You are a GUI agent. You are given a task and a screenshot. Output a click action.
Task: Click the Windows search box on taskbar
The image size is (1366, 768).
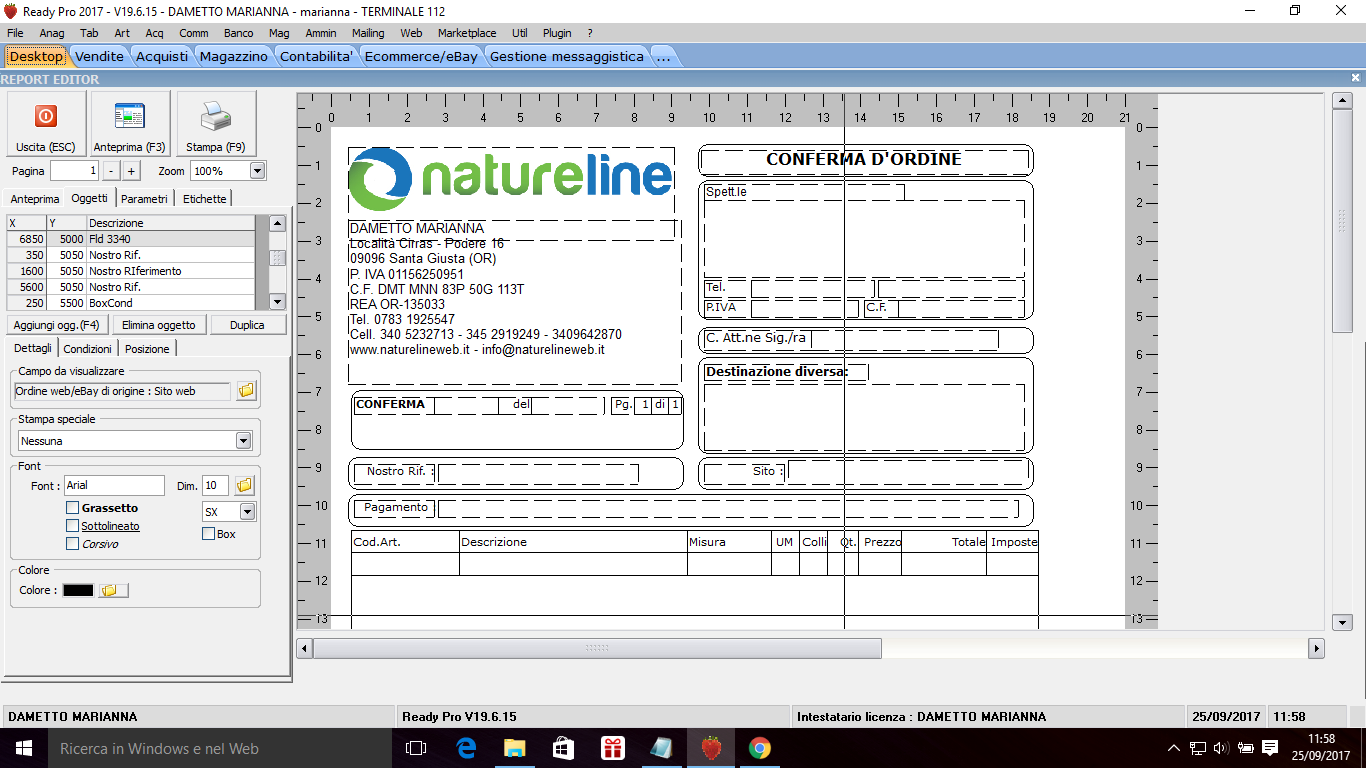click(x=220, y=748)
